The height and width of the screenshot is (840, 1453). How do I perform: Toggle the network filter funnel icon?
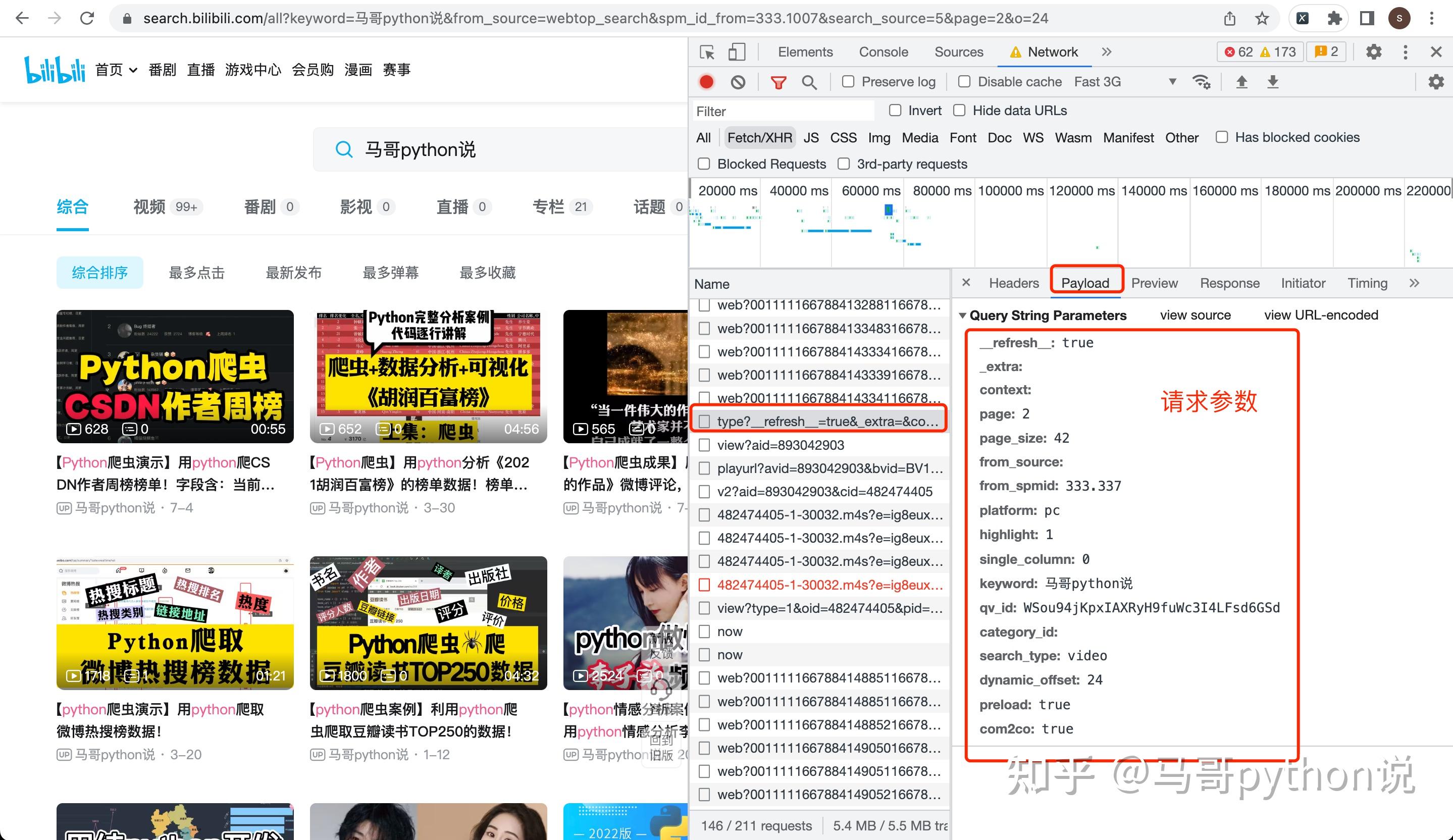(779, 82)
